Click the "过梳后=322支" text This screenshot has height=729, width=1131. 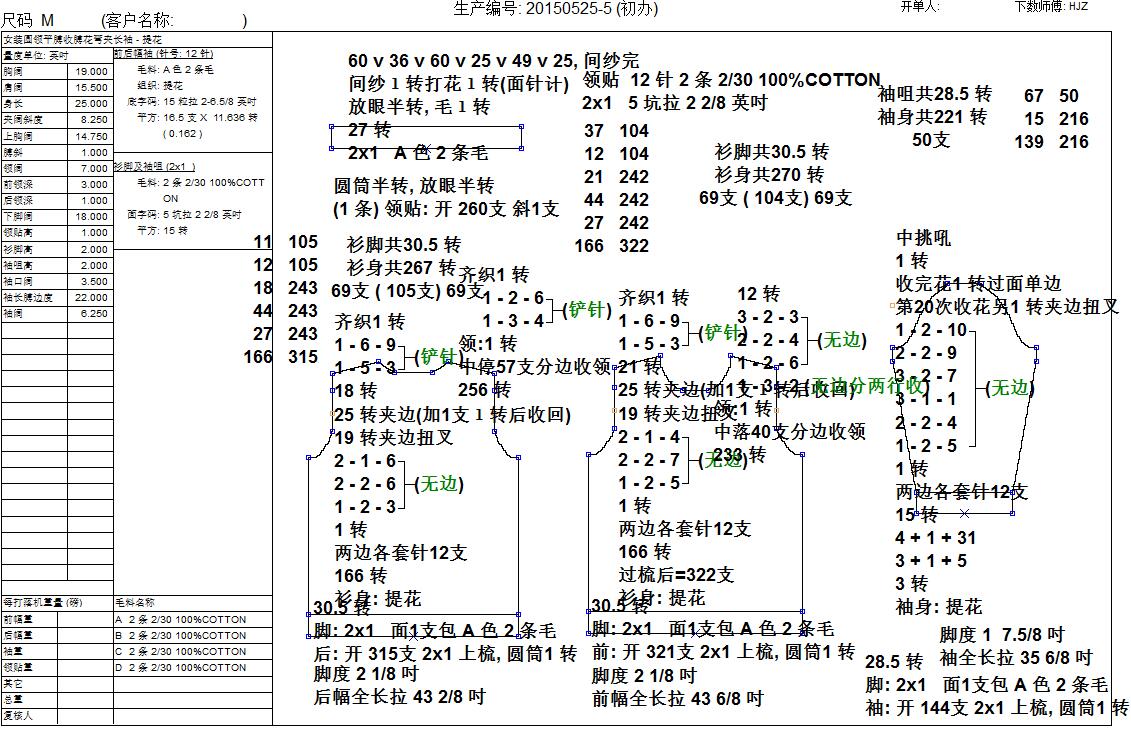[677, 575]
